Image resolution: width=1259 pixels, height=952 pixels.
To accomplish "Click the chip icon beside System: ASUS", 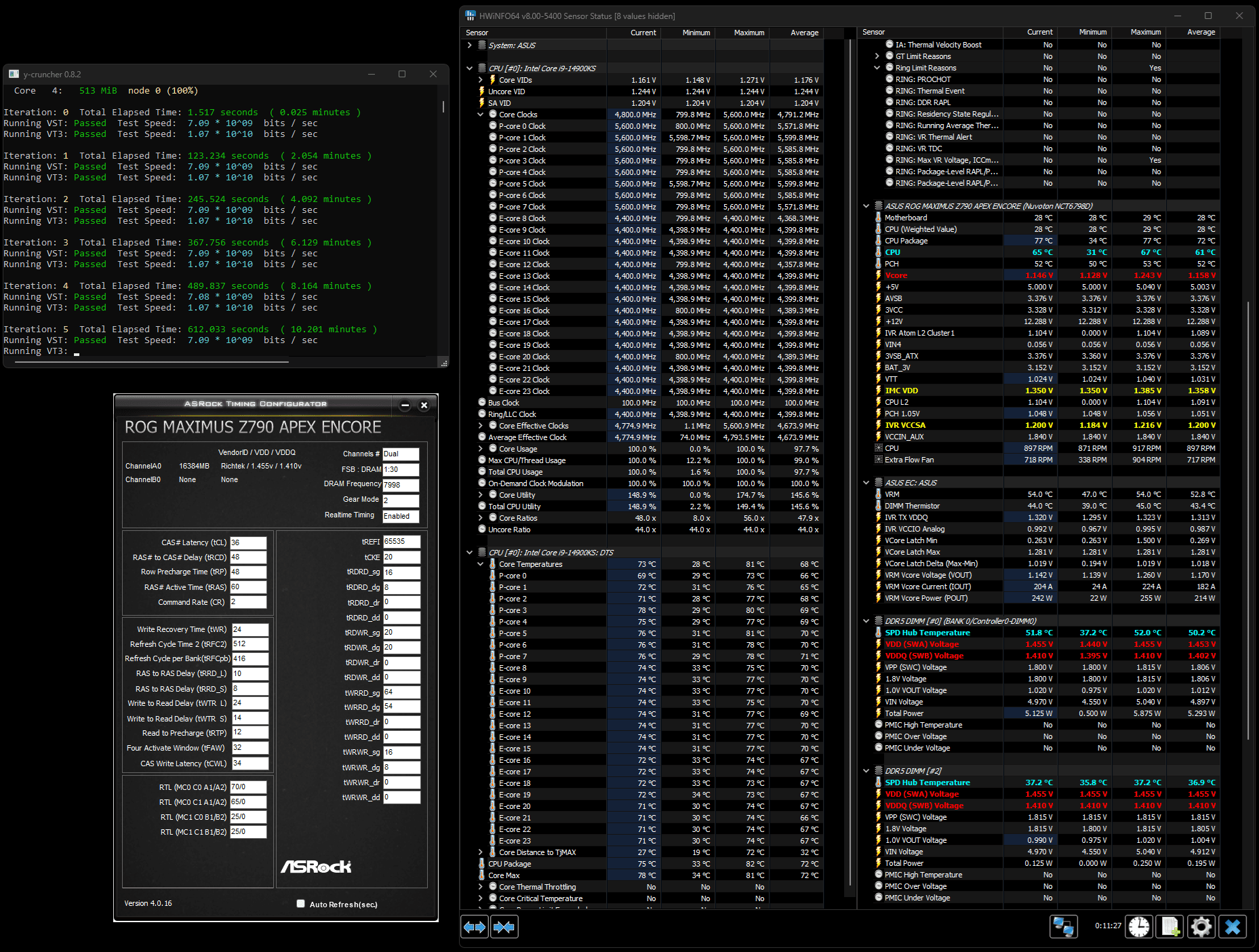I will tap(482, 45).
